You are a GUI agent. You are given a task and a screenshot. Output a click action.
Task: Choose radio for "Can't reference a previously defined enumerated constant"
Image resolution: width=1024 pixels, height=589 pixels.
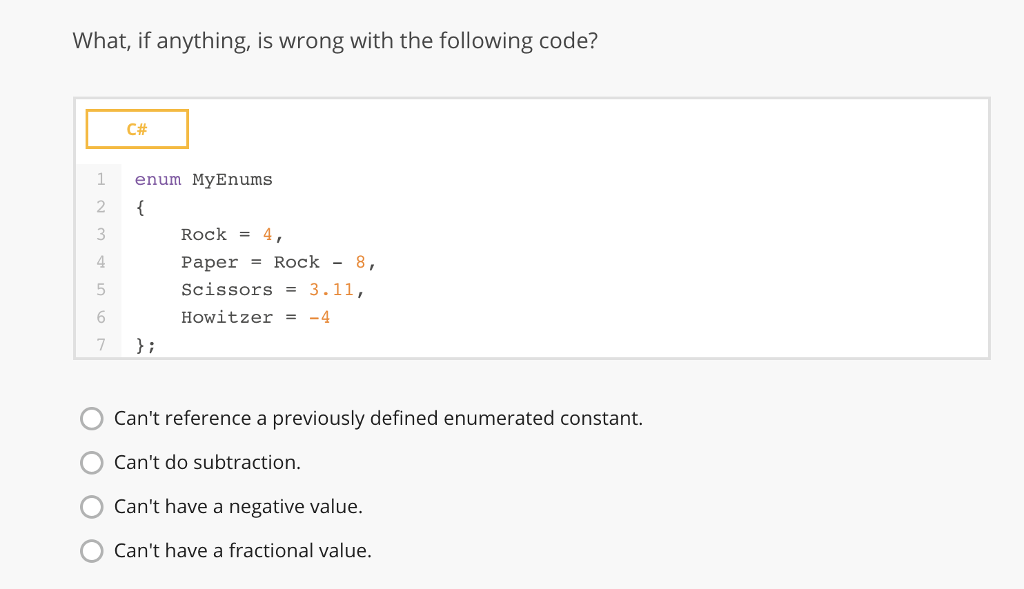coord(92,418)
